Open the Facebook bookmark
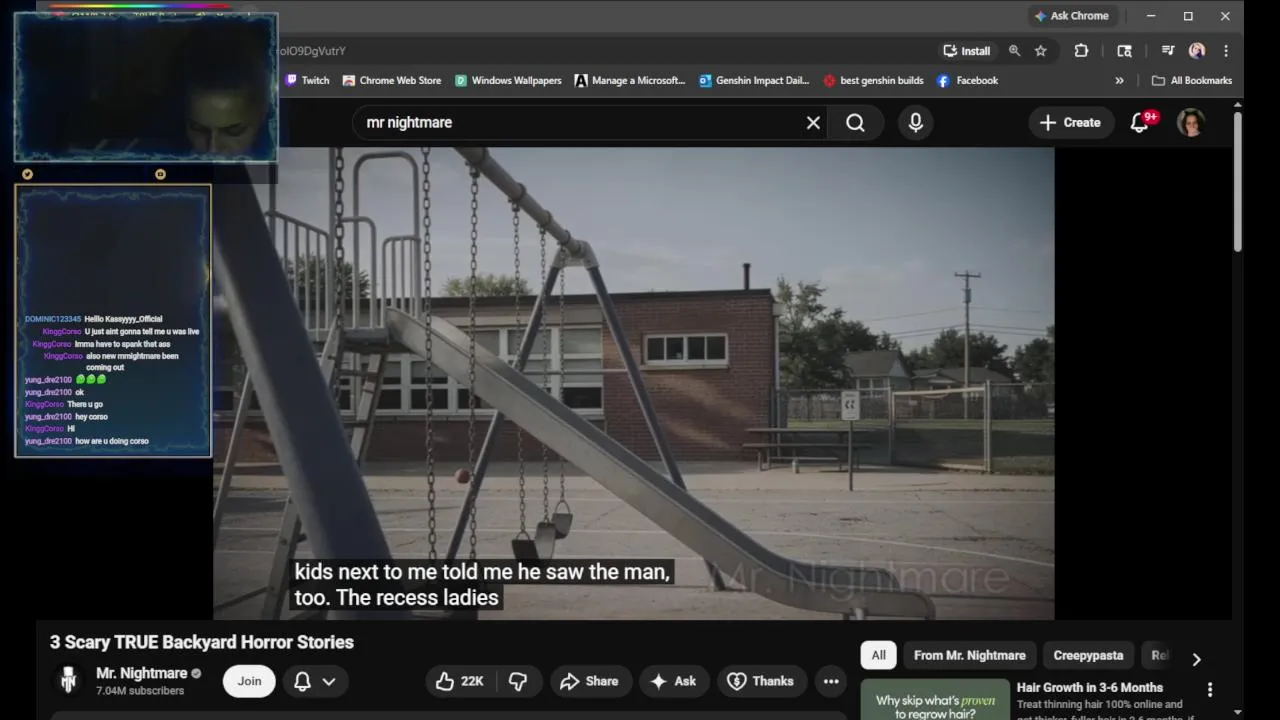This screenshot has height=720, width=1280. tap(967, 81)
